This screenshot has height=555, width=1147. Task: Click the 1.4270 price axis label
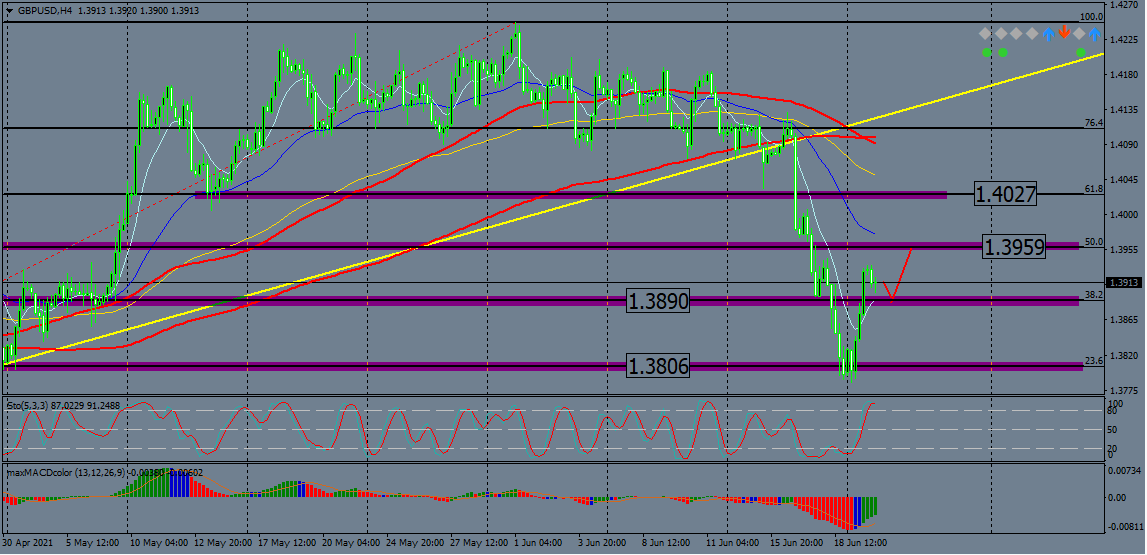coord(1122,4)
